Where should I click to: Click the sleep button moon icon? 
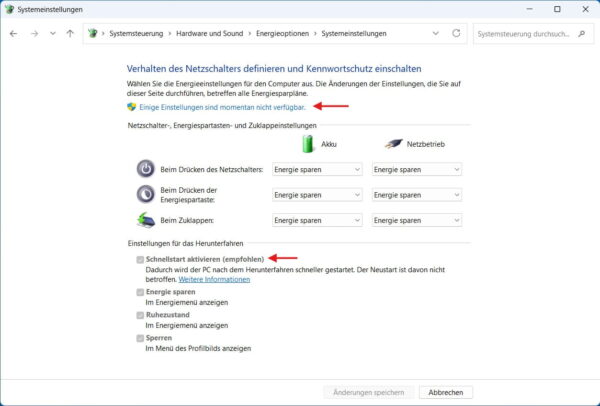tap(146, 194)
